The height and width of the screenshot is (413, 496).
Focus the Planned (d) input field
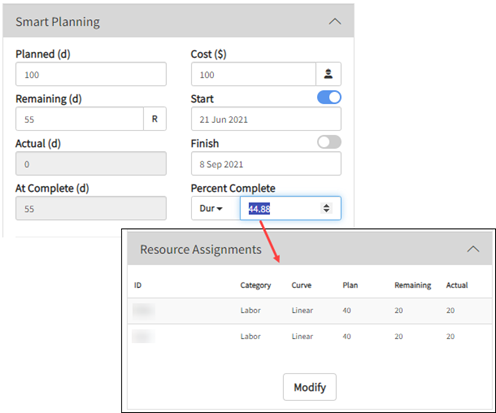[x=91, y=74]
